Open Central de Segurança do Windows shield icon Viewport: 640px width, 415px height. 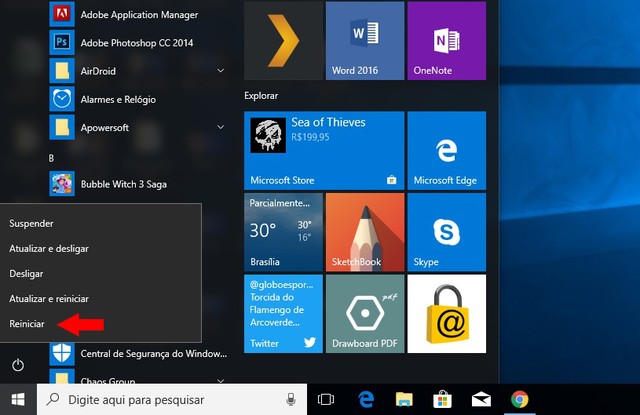pos(62,354)
